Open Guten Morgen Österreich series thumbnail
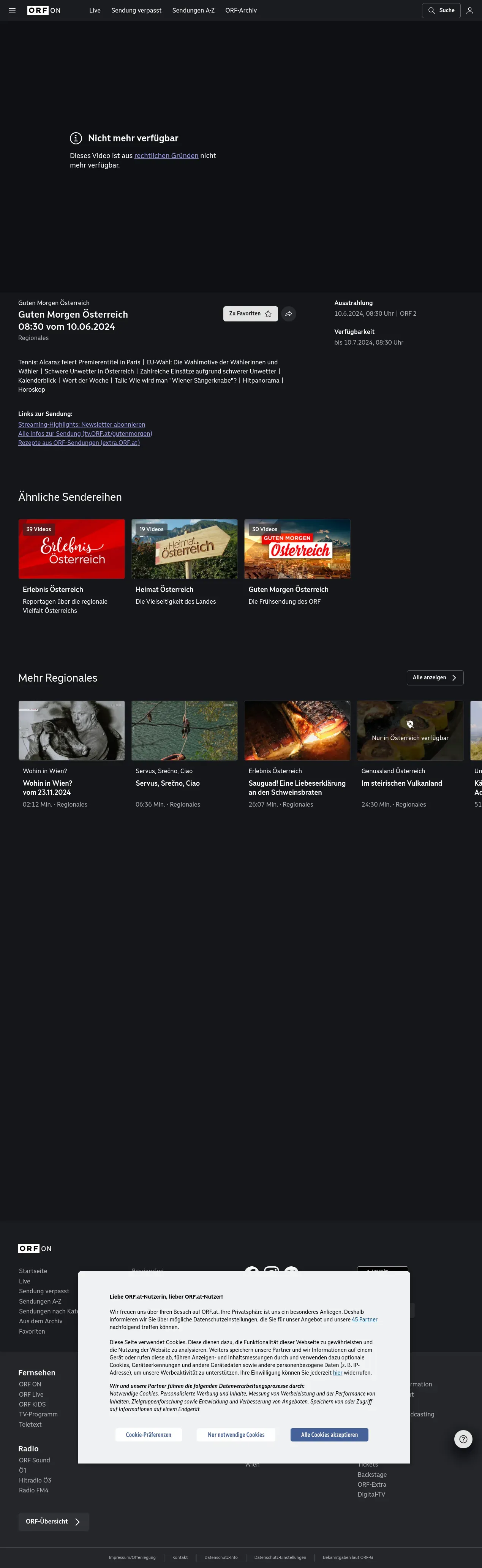 (x=297, y=549)
